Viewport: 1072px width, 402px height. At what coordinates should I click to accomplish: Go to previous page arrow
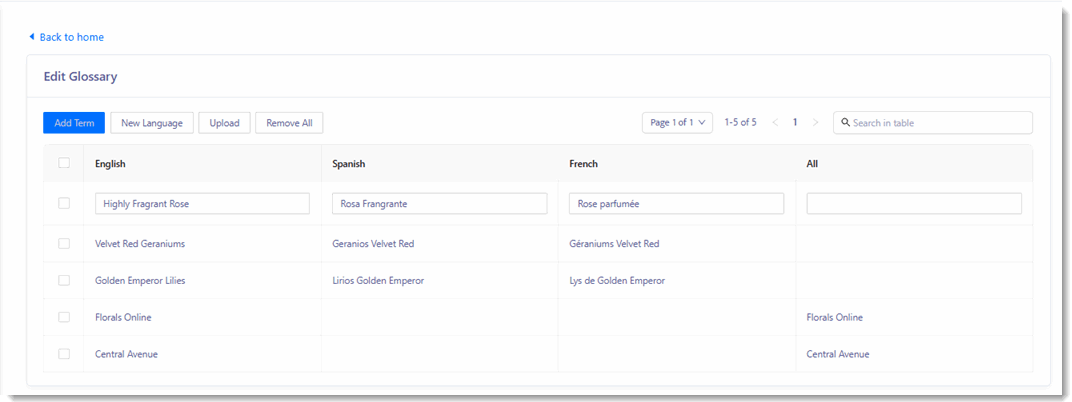pyautogui.click(x=775, y=123)
